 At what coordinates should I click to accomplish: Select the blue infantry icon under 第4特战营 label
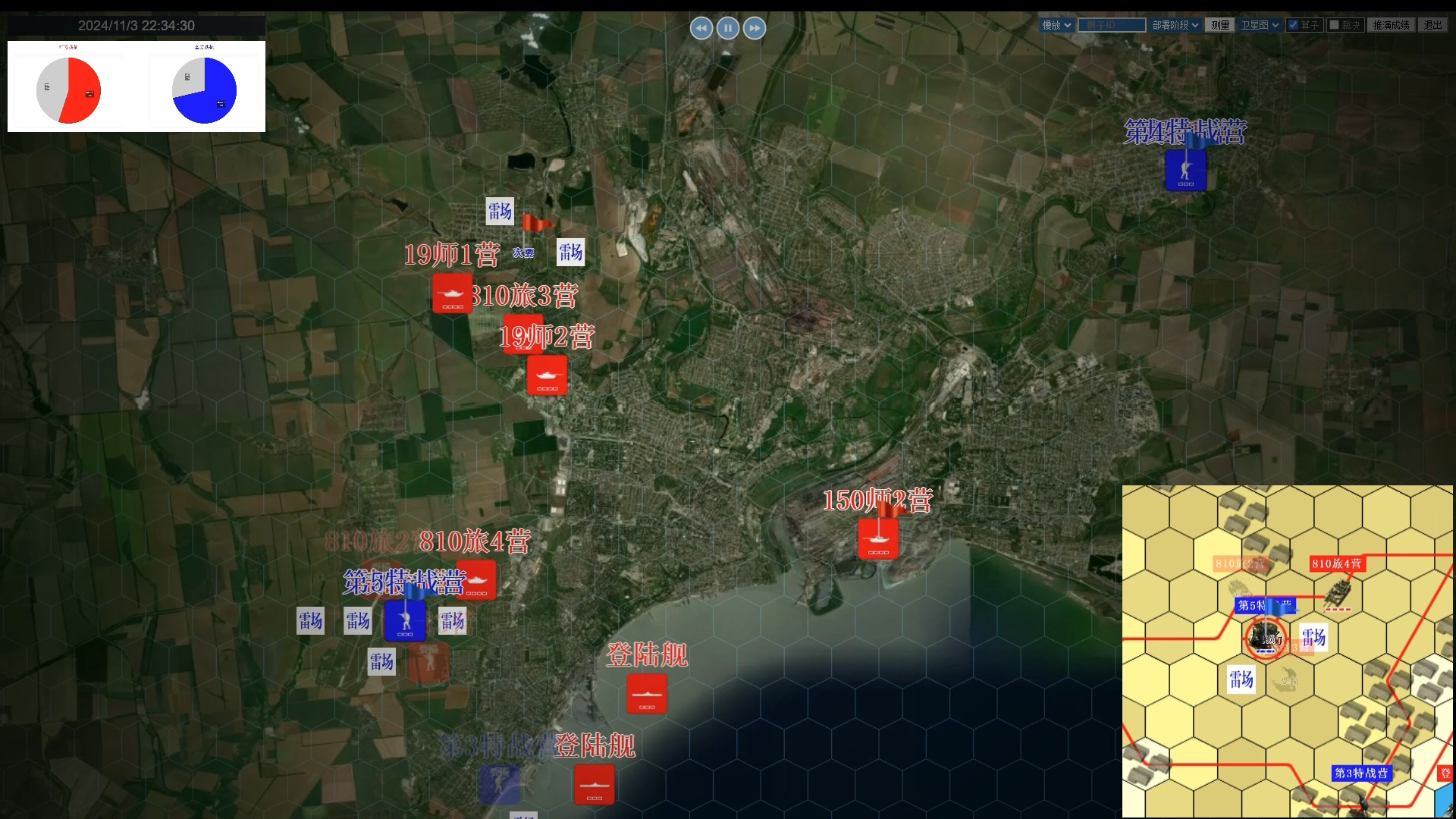[1185, 170]
